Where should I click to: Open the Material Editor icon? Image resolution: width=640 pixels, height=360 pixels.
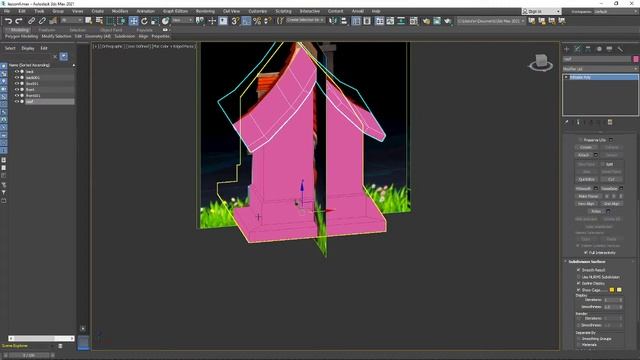click(x=413, y=21)
